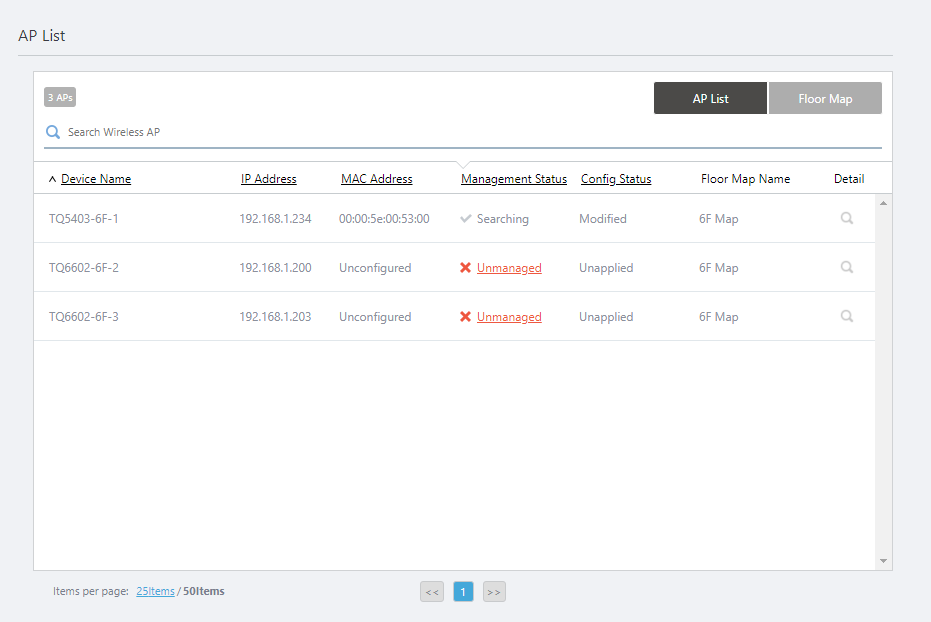This screenshot has height=622, width=931.
Task: Click red X status icon for TQ6602-6F-3
Action: tap(465, 317)
